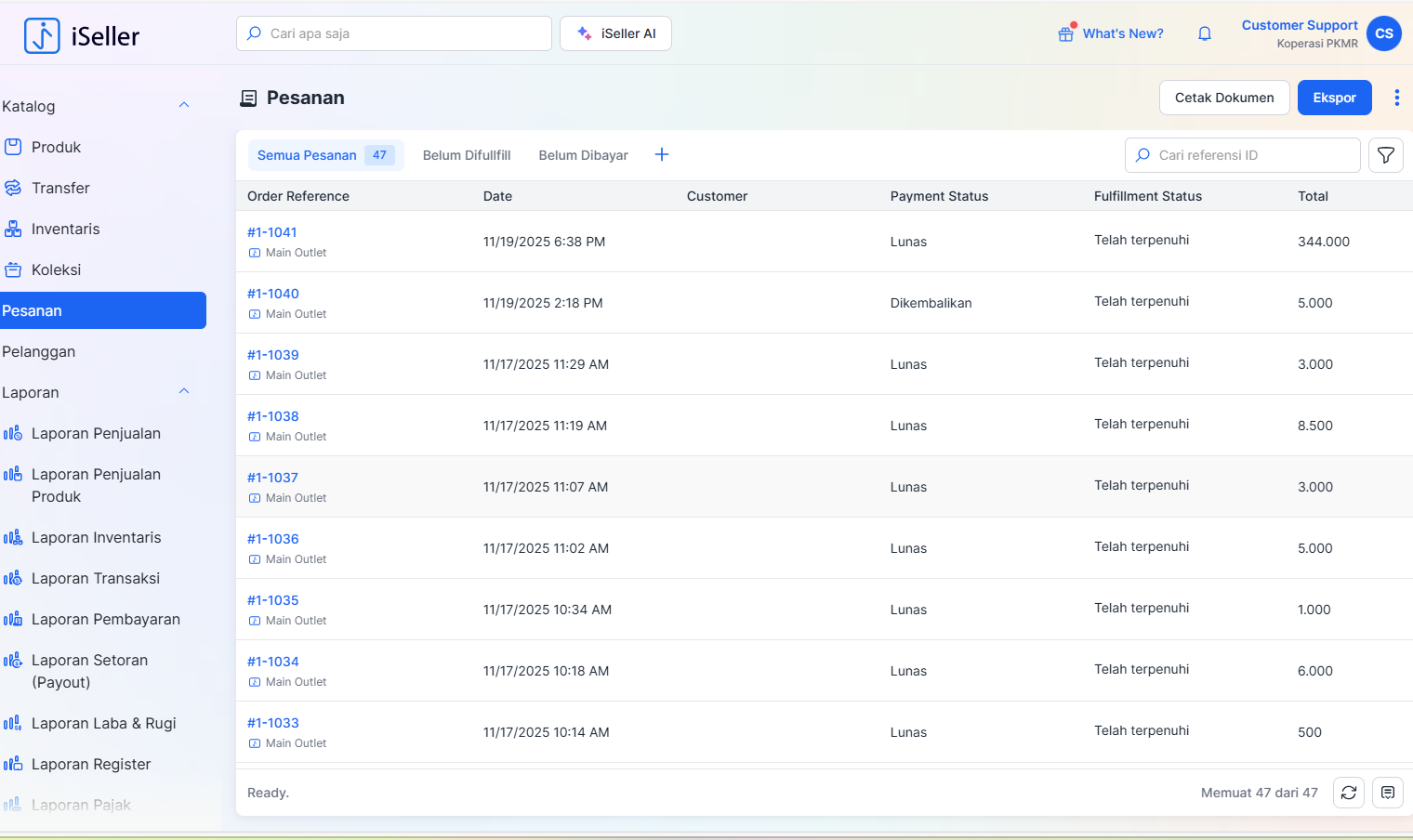1413x840 pixels.
Task: Click the What's New gift icon
Action: point(1066,33)
